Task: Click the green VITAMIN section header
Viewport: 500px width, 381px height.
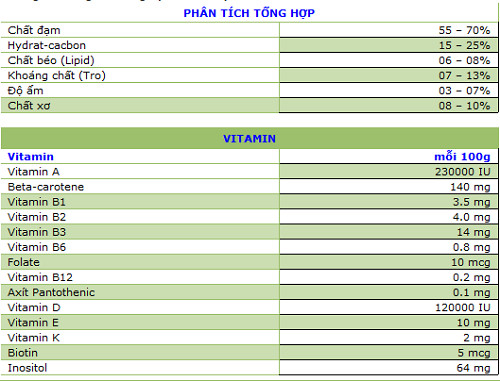Action: [x=249, y=138]
